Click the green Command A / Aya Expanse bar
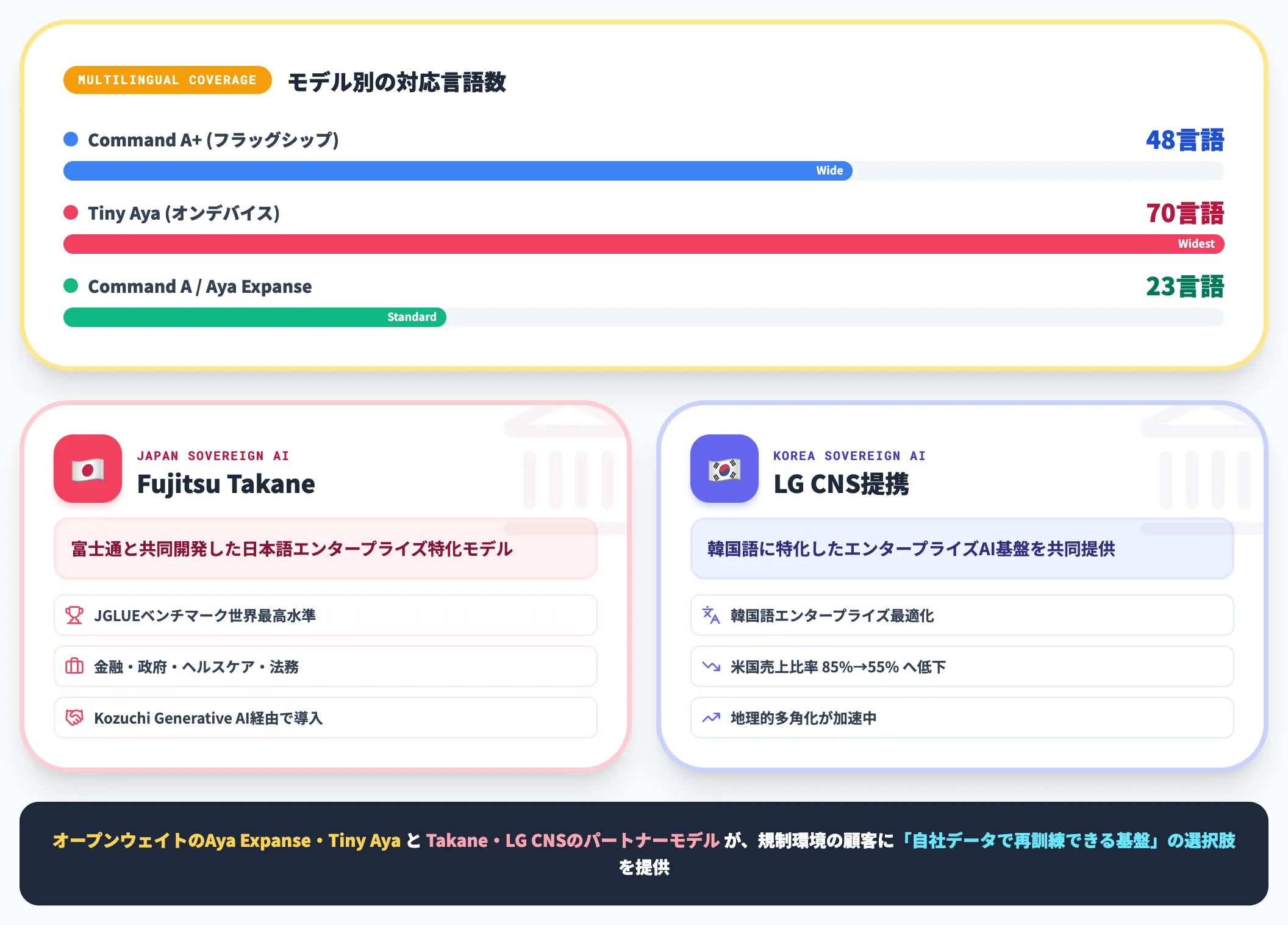Screen dimensions: 1288x925 (x=255, y=317)
